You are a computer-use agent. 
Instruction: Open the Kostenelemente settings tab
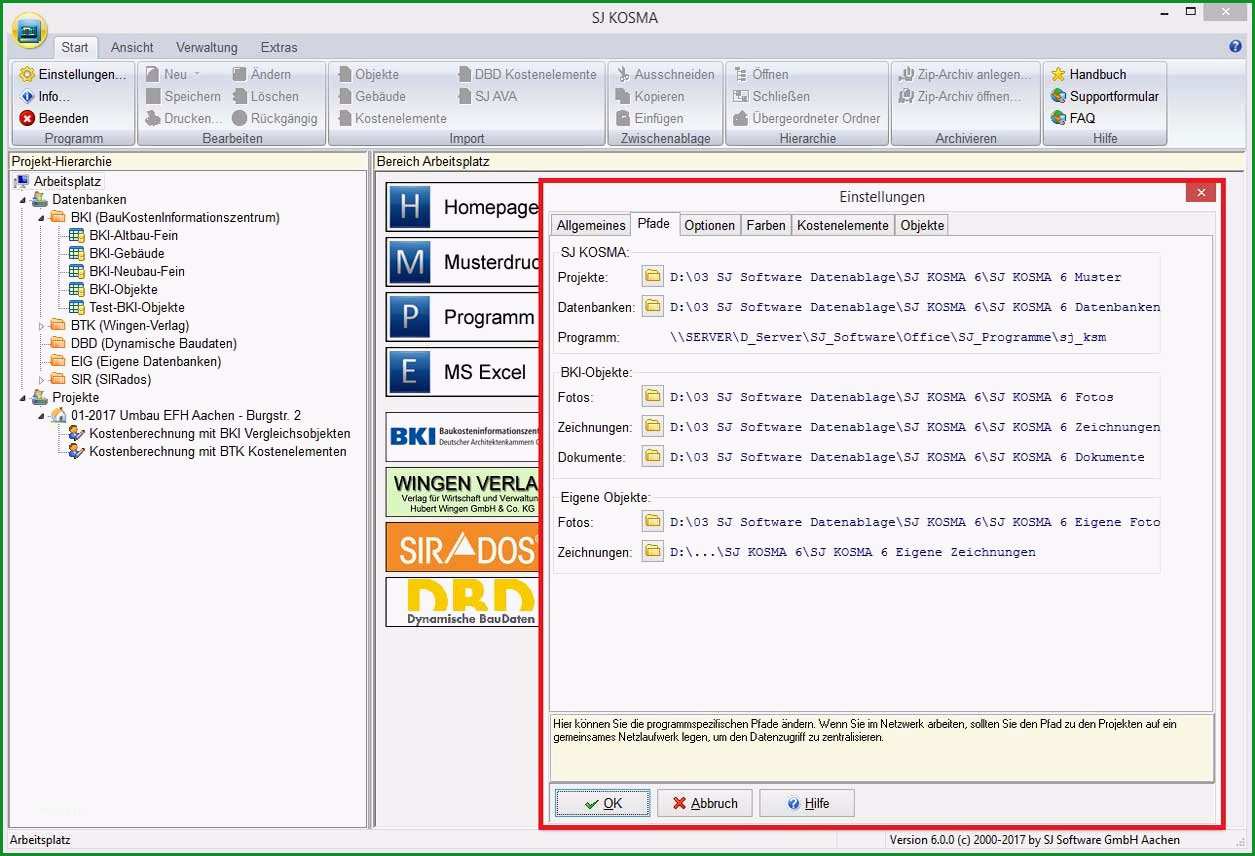point(843,225)
